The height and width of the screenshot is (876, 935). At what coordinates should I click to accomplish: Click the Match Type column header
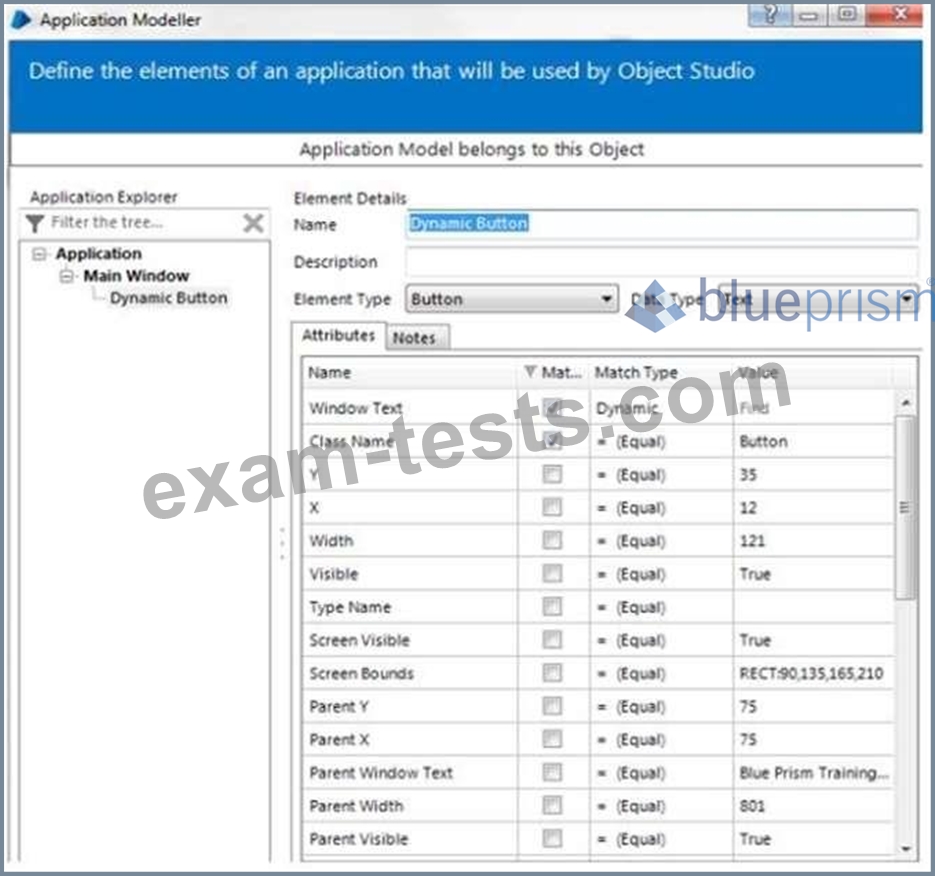[661, 373]
